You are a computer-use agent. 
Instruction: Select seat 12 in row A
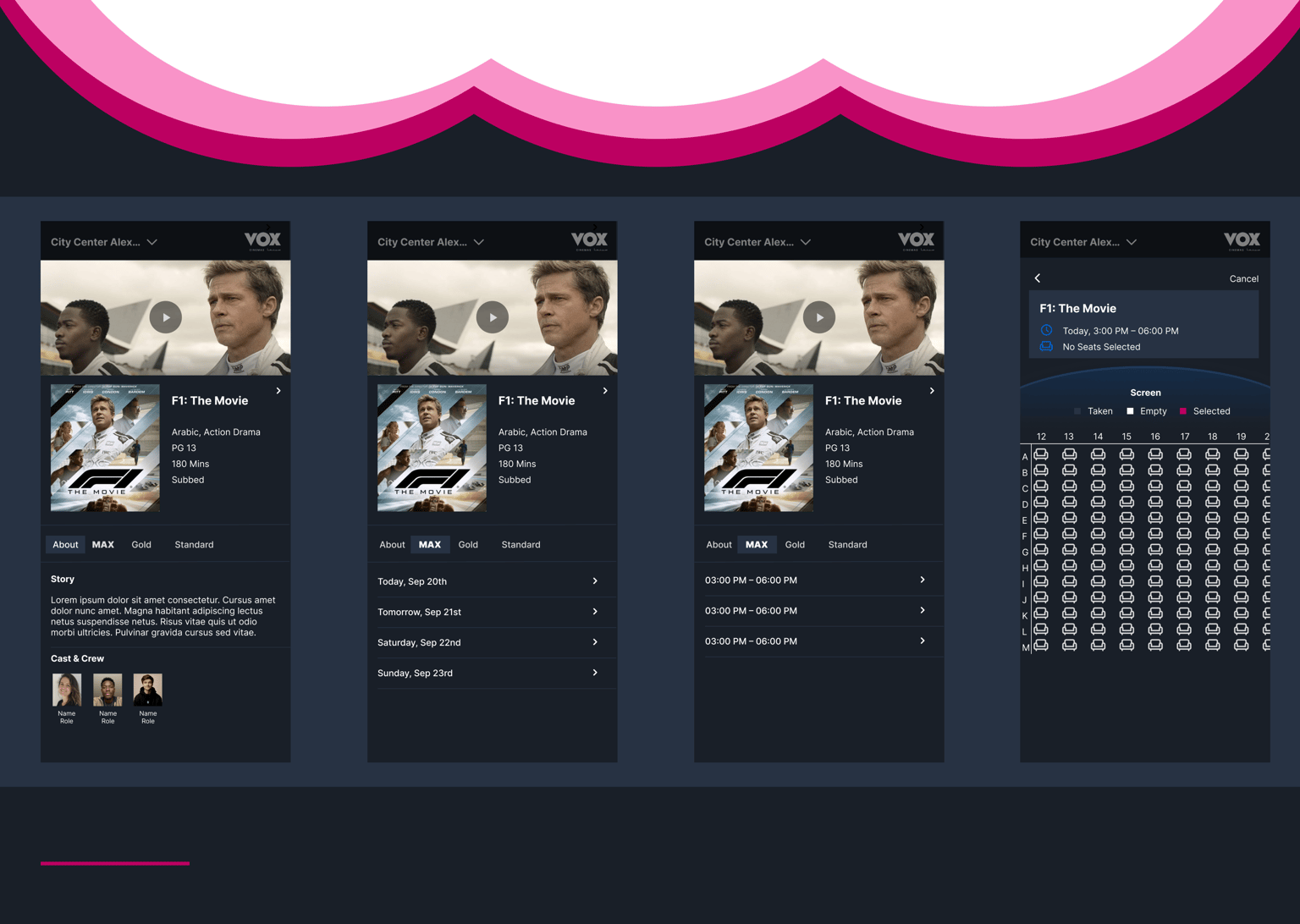point(1041,454)
